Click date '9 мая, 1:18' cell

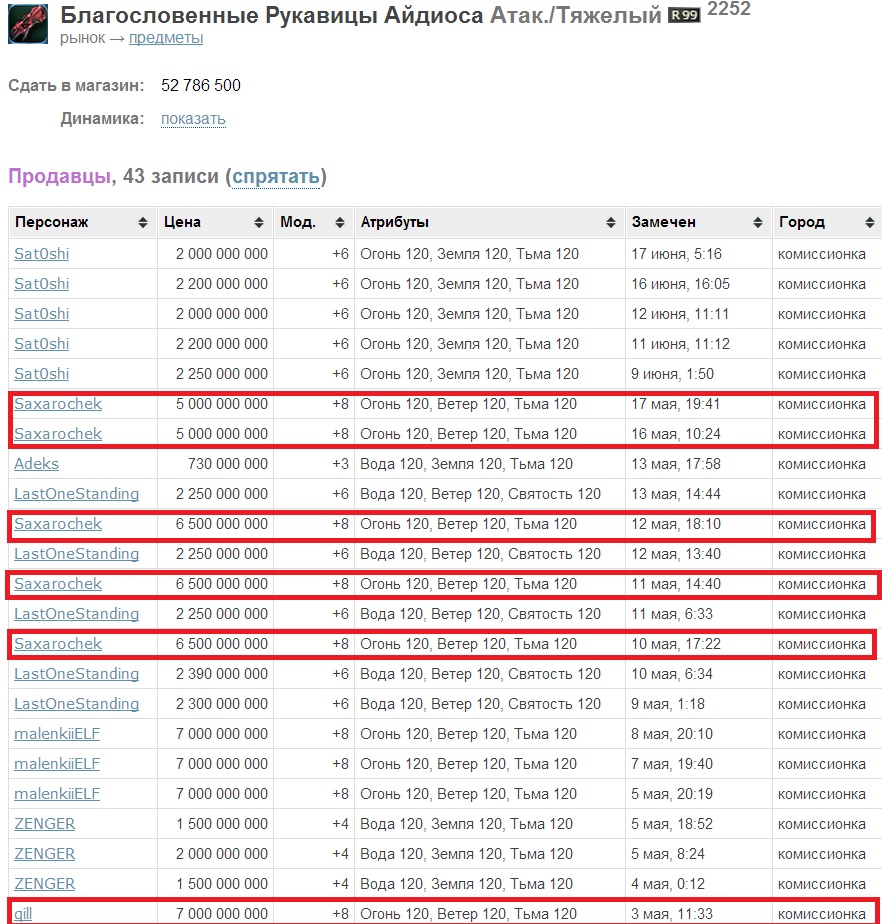tap(668, 704)
